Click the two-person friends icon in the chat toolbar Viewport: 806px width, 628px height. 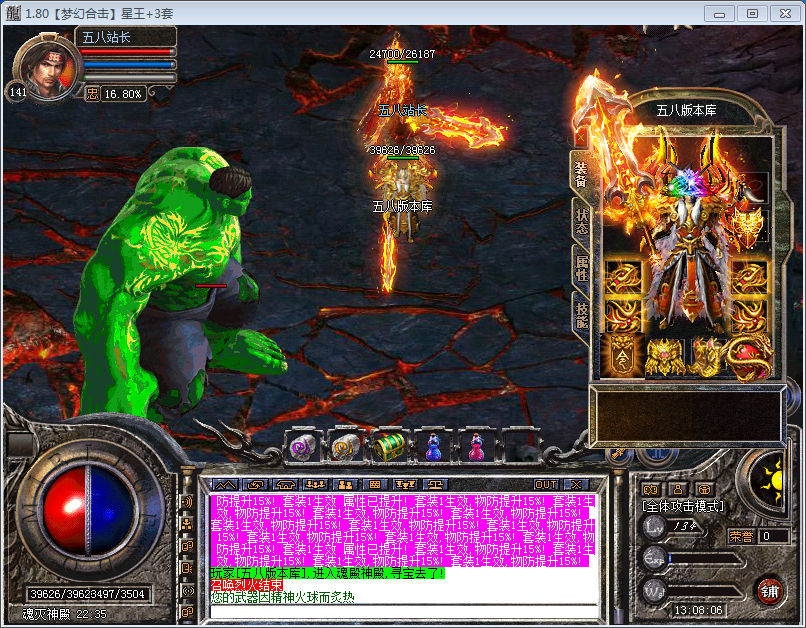pos(345,485)
